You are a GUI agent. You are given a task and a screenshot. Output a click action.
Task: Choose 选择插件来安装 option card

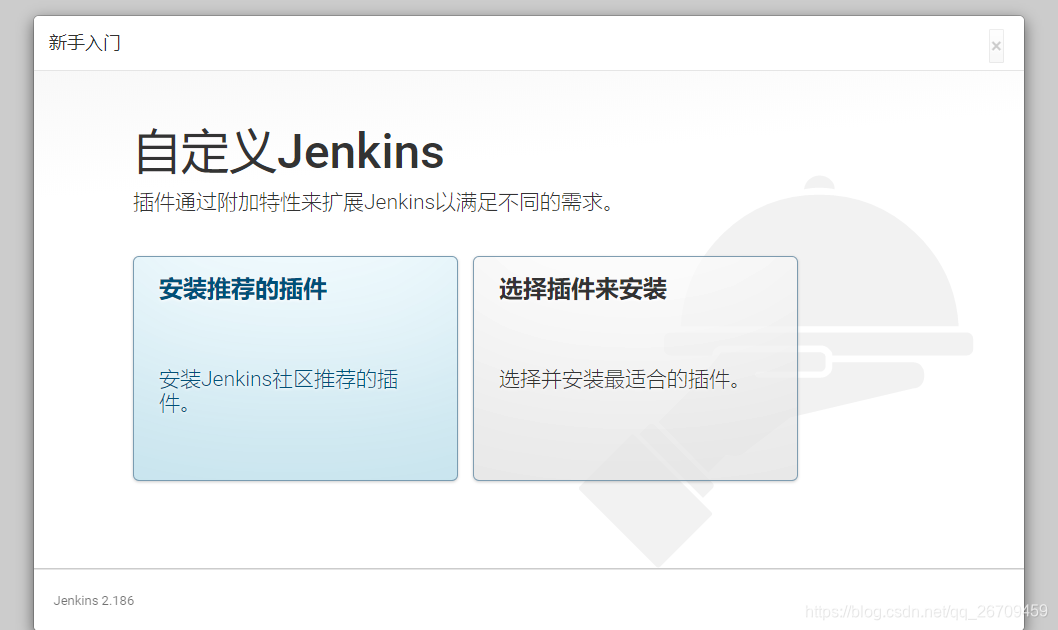pos(635,368)
